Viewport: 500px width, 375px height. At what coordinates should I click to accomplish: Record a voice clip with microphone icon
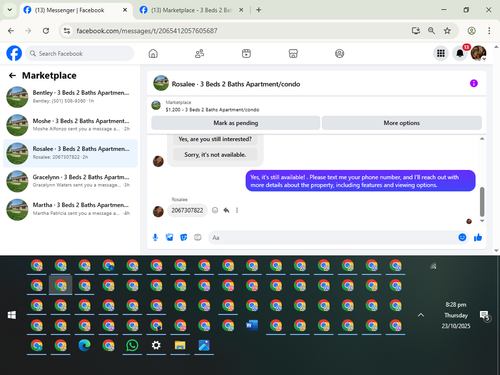[155, 237]
